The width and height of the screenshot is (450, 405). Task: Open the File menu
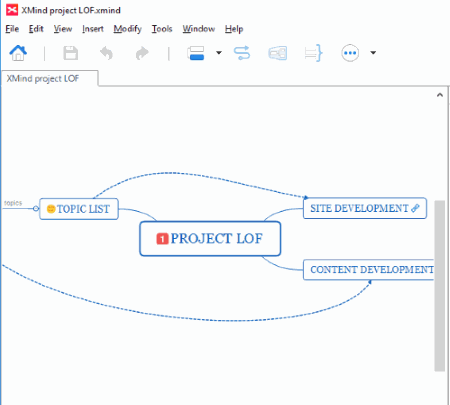click(x=12, y=29)
